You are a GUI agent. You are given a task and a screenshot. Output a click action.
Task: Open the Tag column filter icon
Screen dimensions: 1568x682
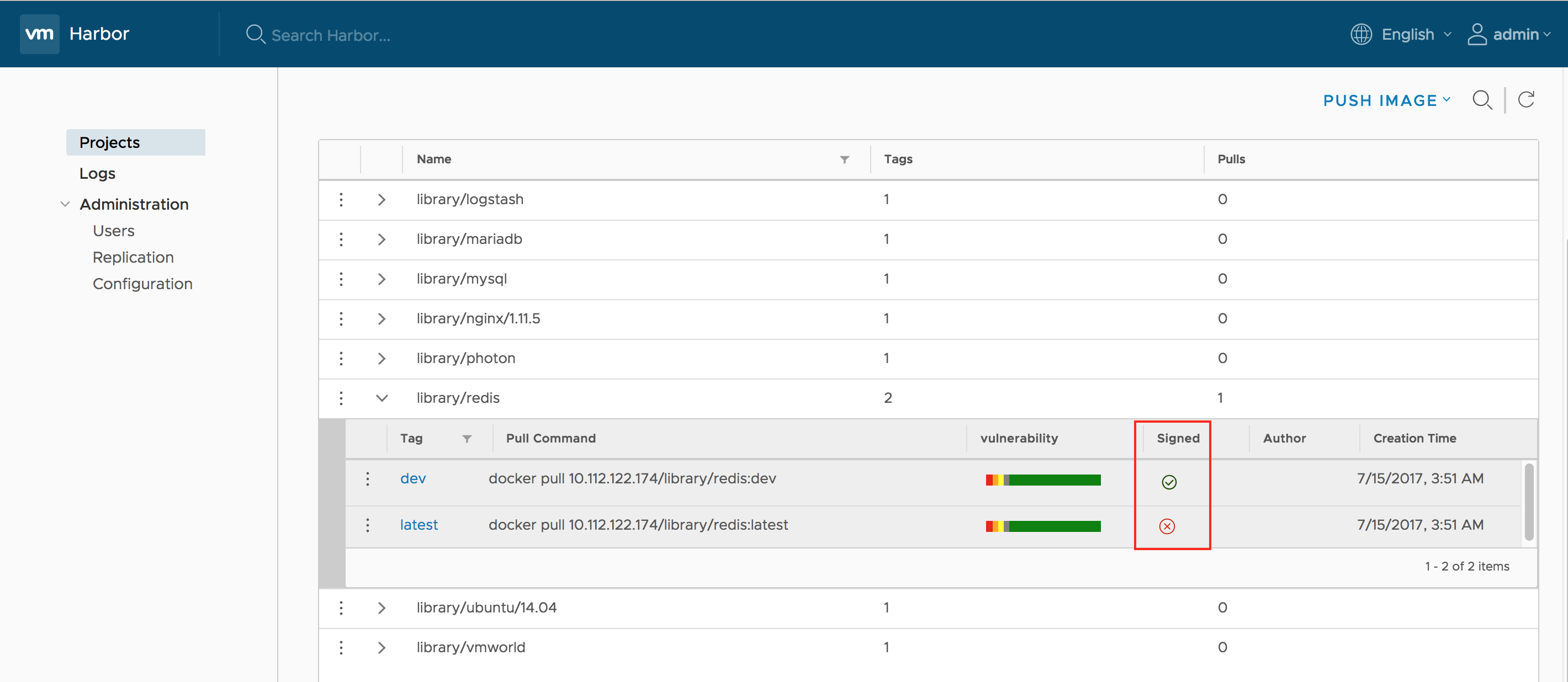coord(467,439)
